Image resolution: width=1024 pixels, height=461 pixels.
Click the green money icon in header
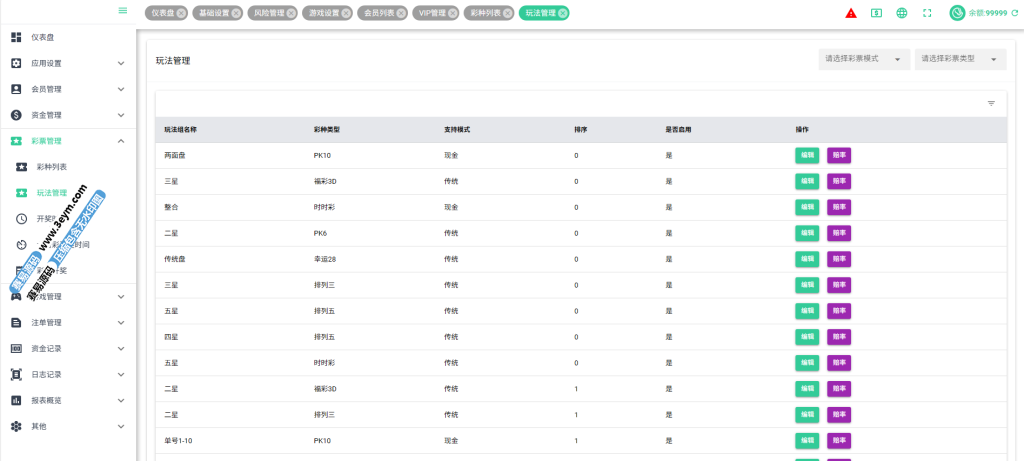pos(876,13)
